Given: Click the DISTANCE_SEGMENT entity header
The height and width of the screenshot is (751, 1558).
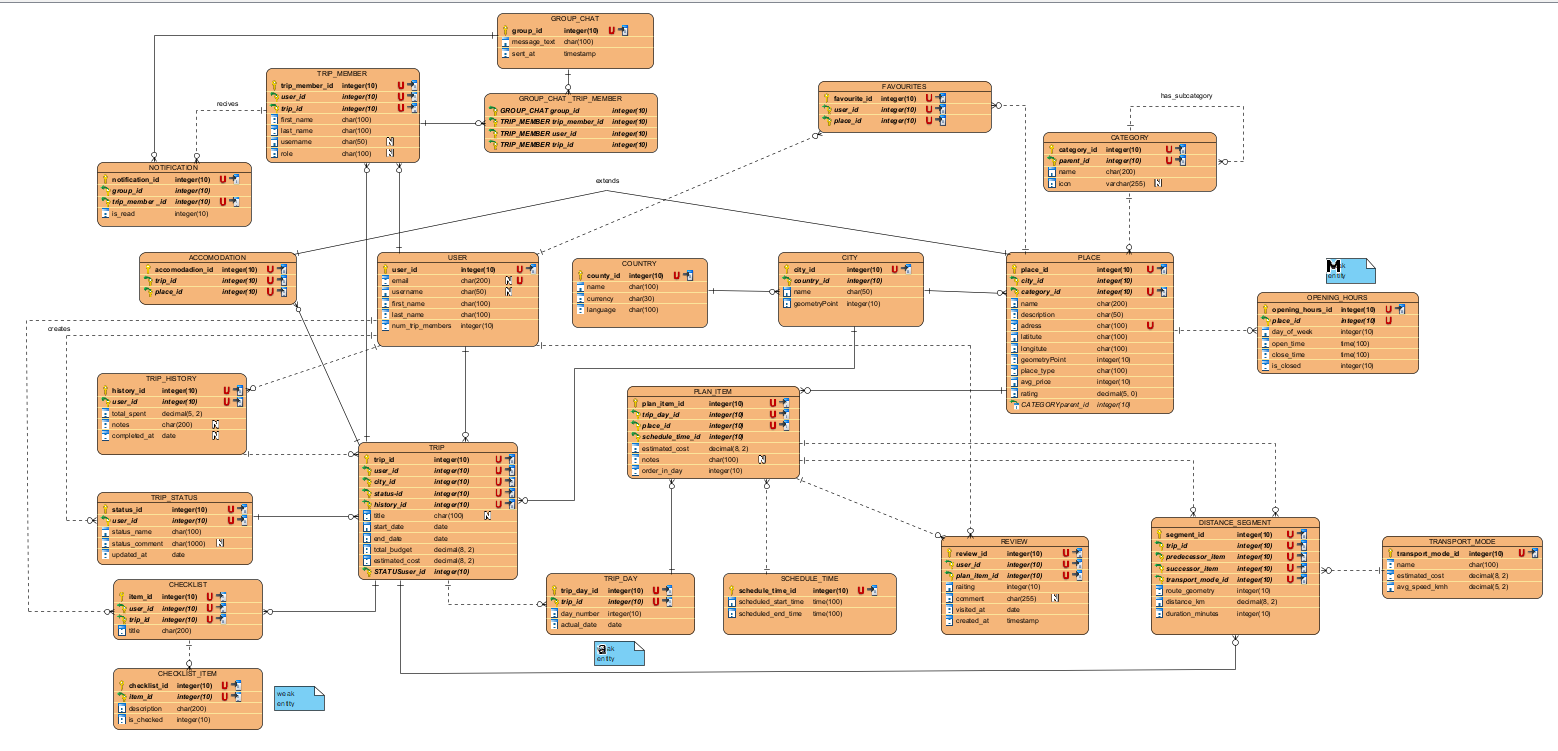Looking at the screenshot, I should pos(1235,522).
